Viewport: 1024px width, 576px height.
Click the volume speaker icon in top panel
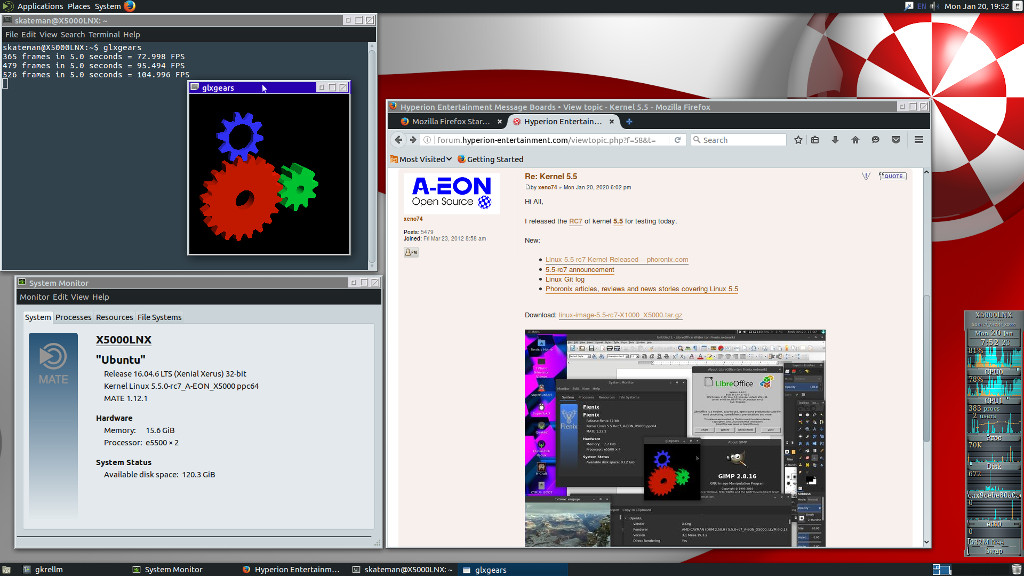coord(935,6)
